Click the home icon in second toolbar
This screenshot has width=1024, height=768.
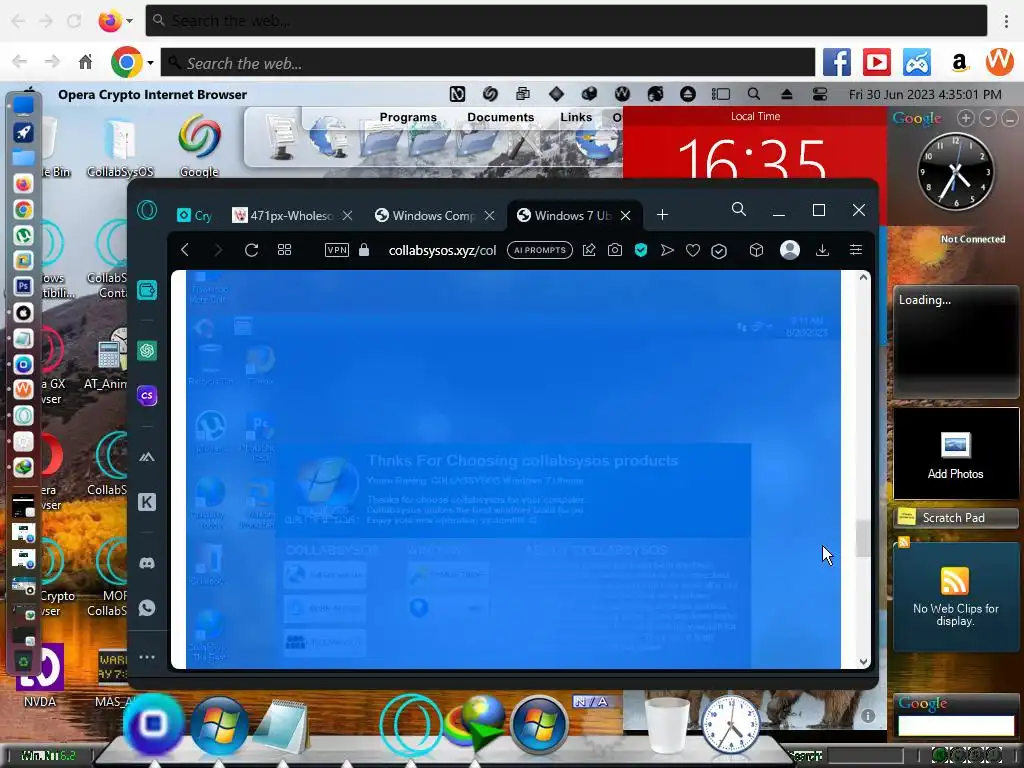(x=86, y=62)
